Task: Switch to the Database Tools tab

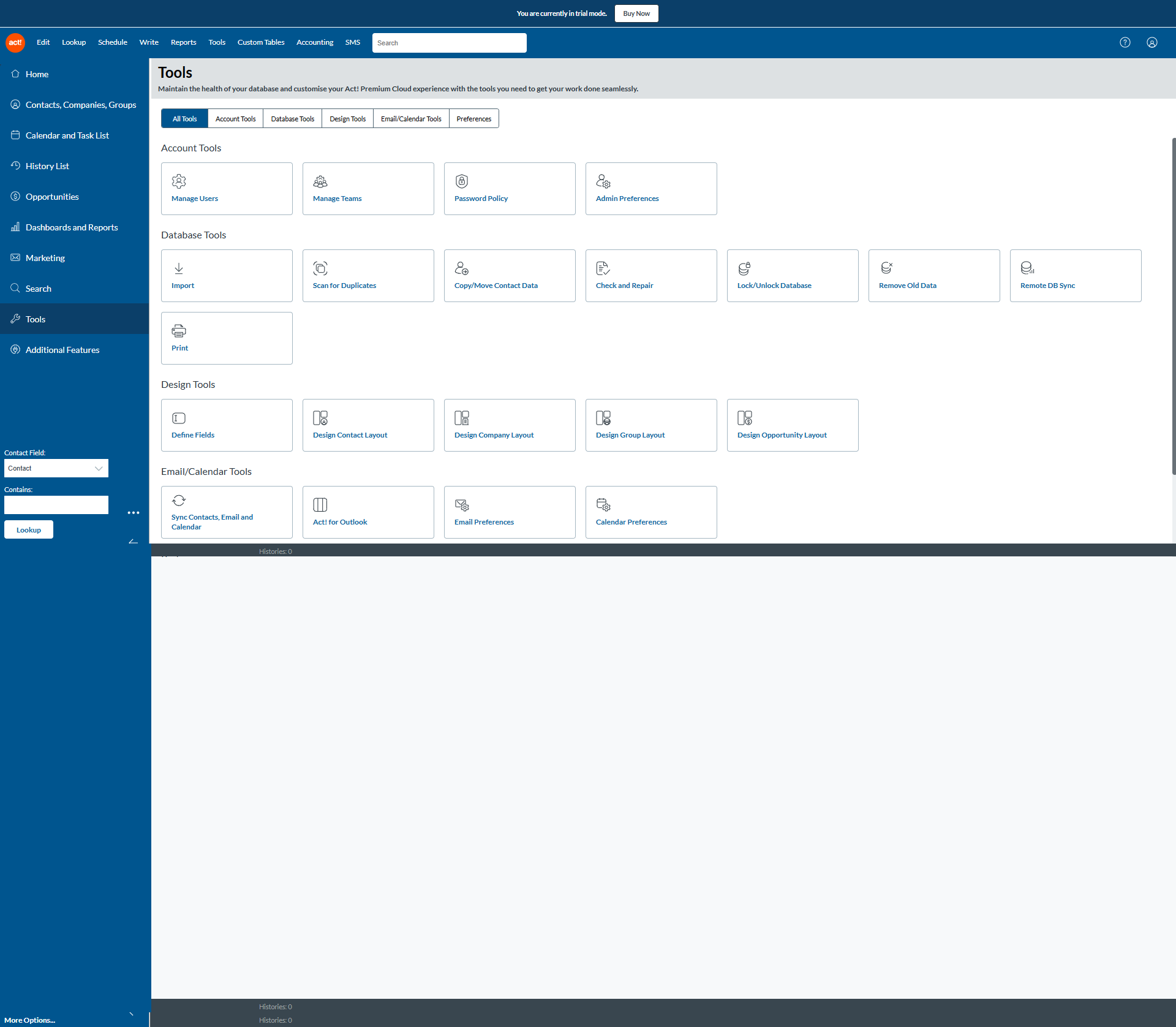Action: [x=292, y=119]
